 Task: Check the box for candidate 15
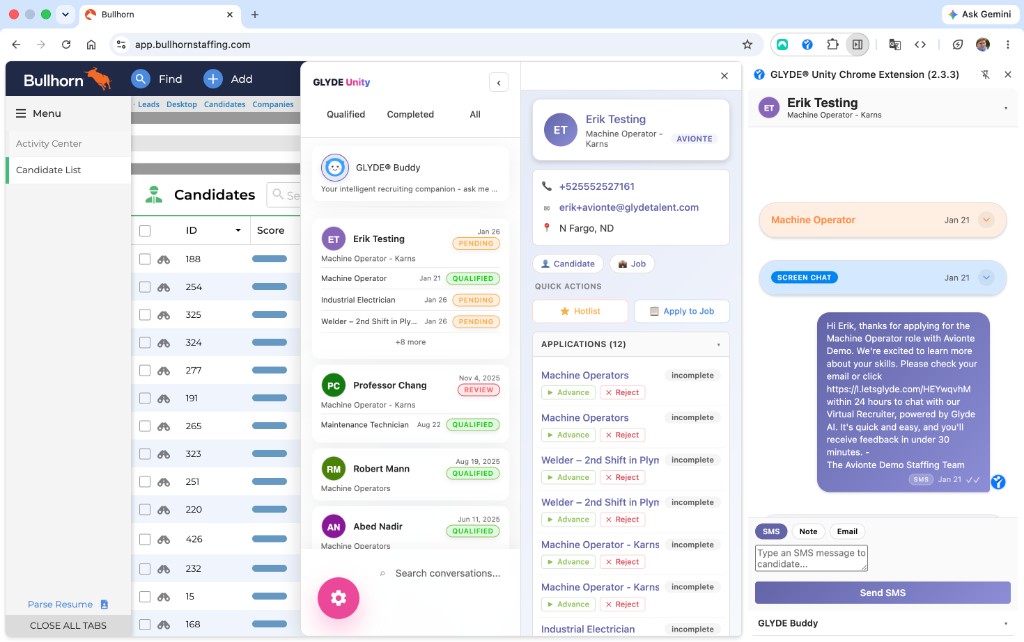tap(145, 596)
